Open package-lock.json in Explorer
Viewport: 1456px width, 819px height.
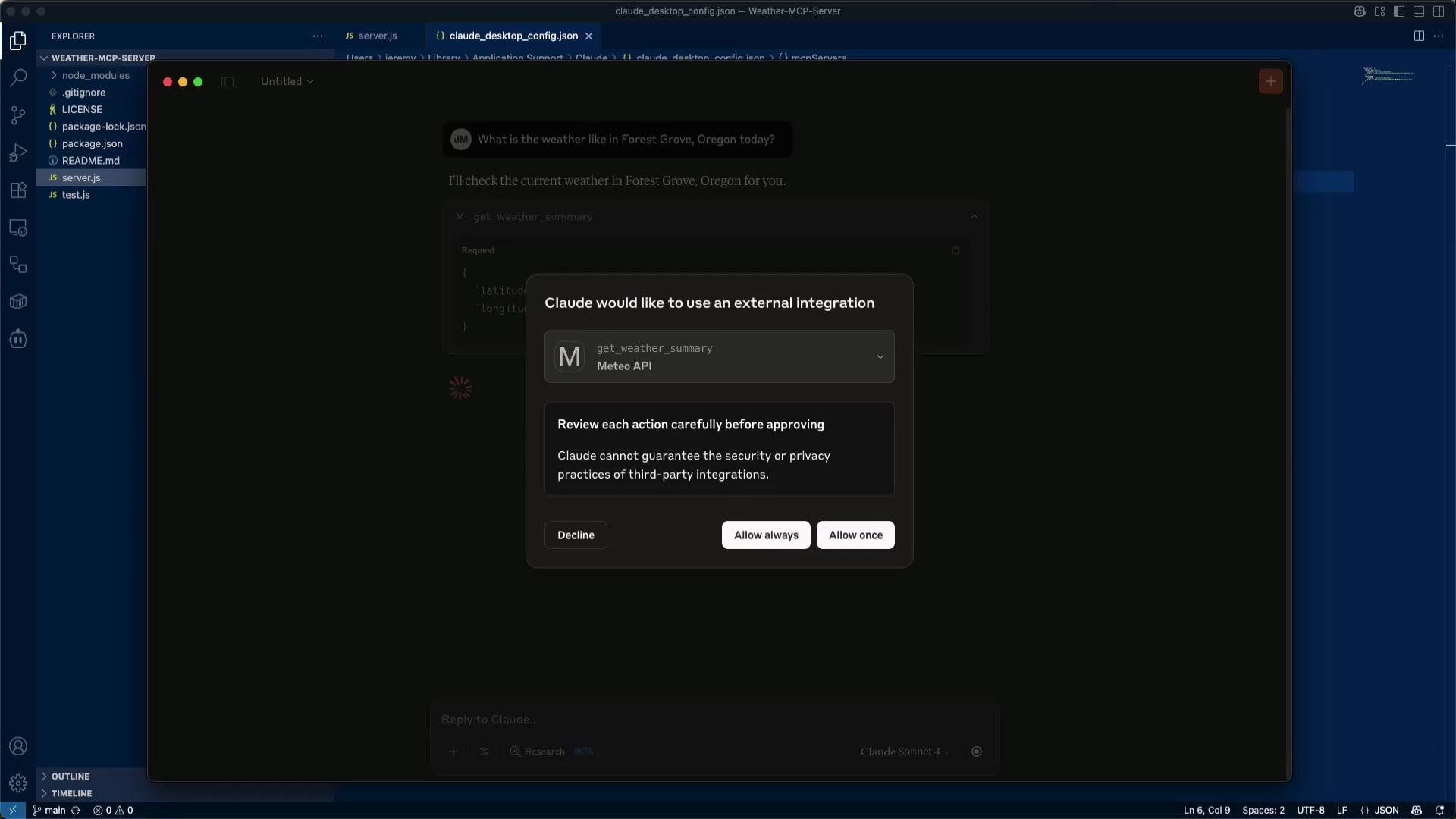(104, 127)
